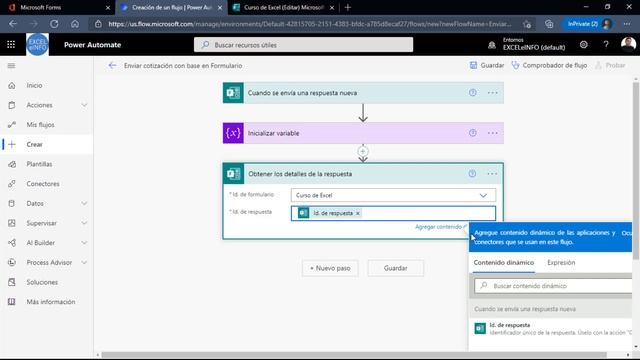Open the settings gear icon
640x360 pixels.
point(584,44)
